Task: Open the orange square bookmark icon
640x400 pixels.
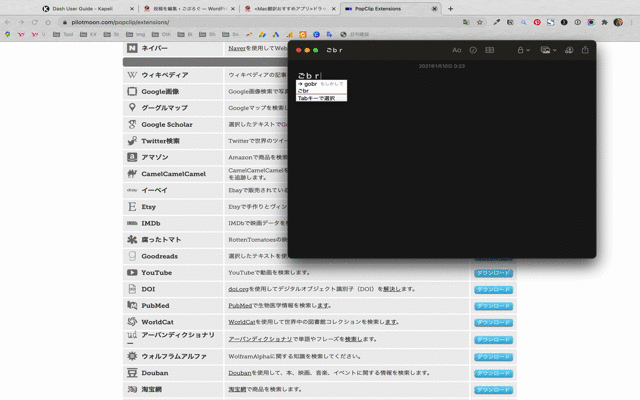Action: [302, 34]
